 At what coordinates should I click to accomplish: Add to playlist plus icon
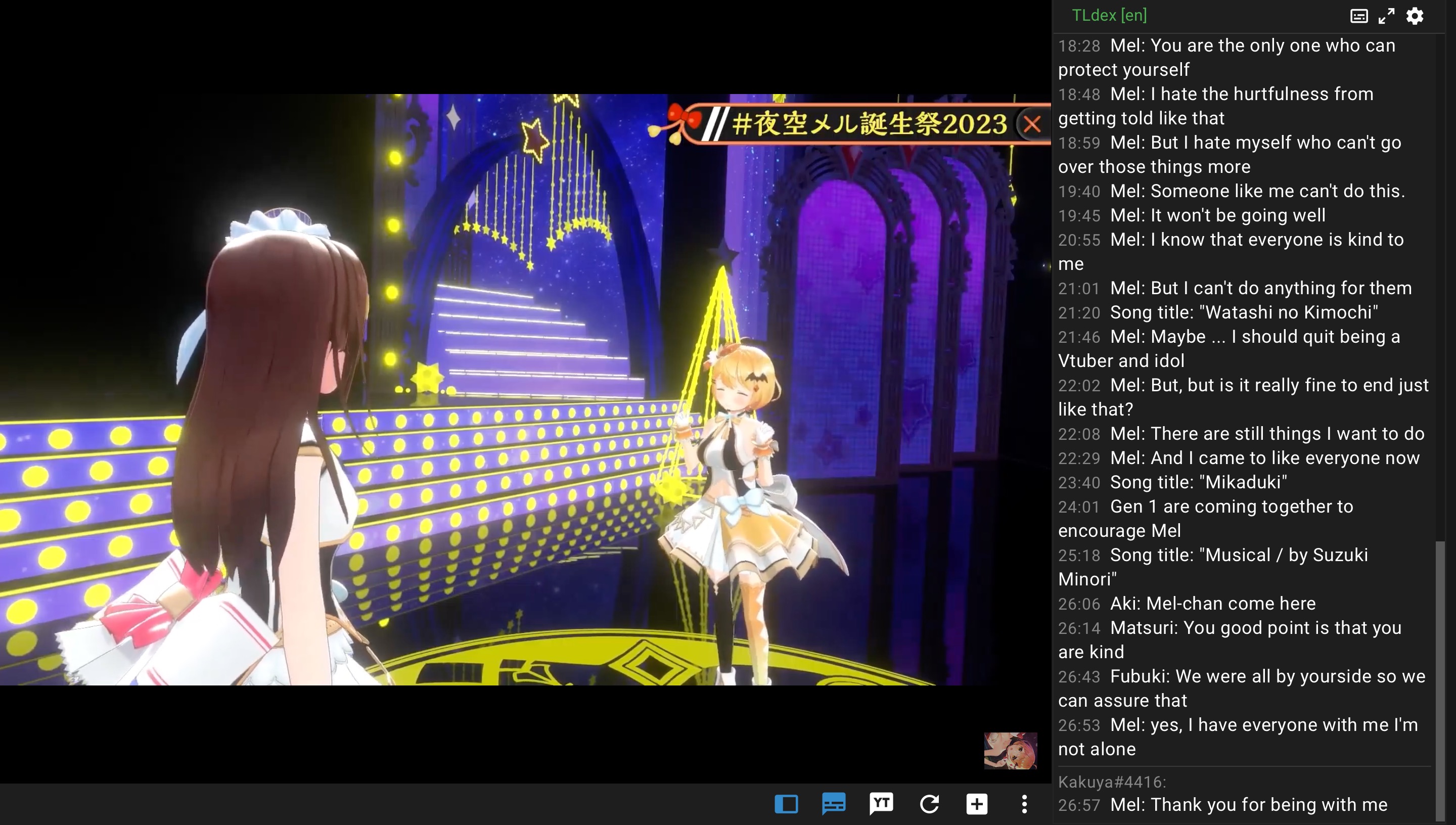[x=977, y=803]
